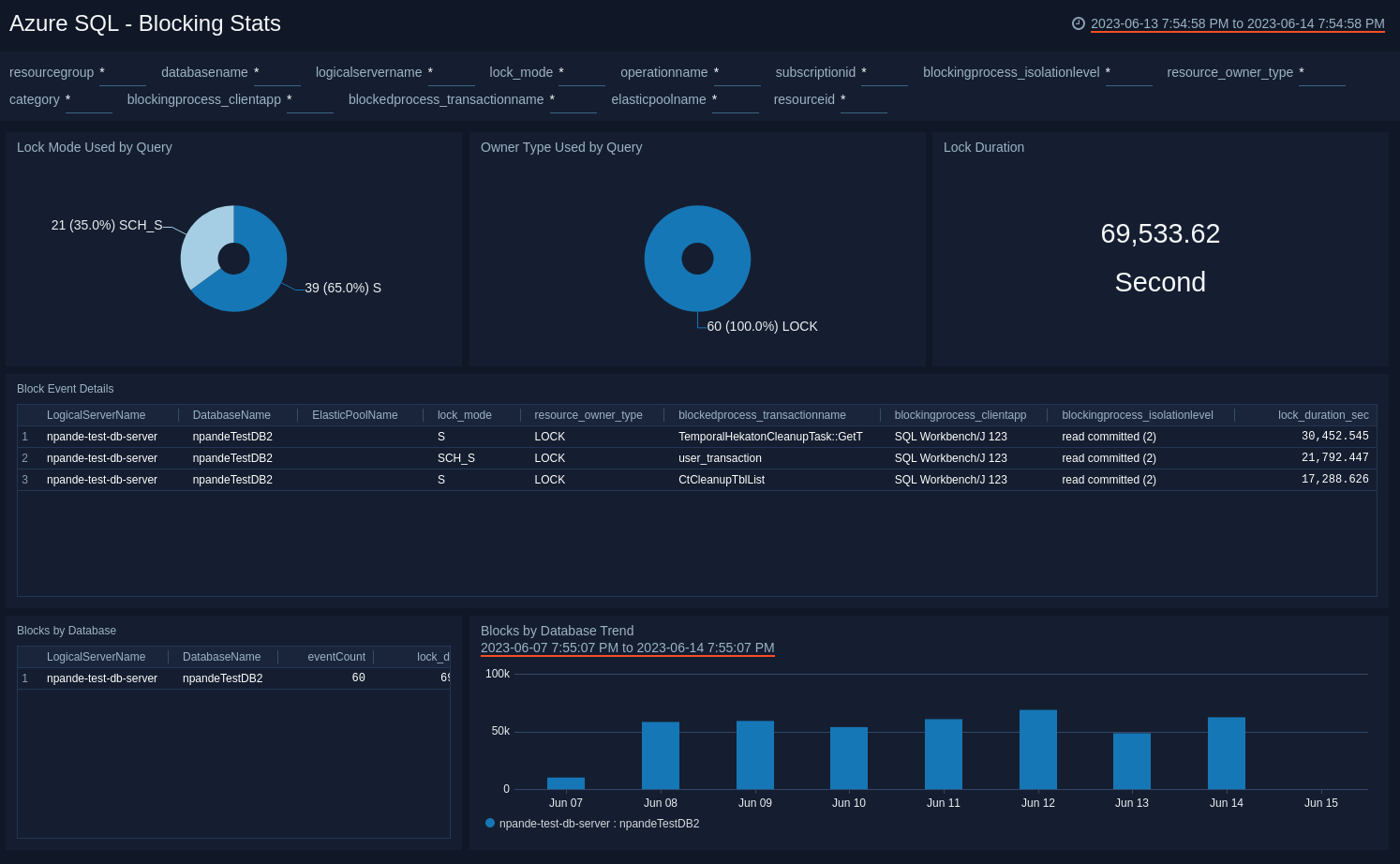This screenshot has height=864, width=1400.
Task: Edit the subscriptionid filter value
Action: (885, 73)
